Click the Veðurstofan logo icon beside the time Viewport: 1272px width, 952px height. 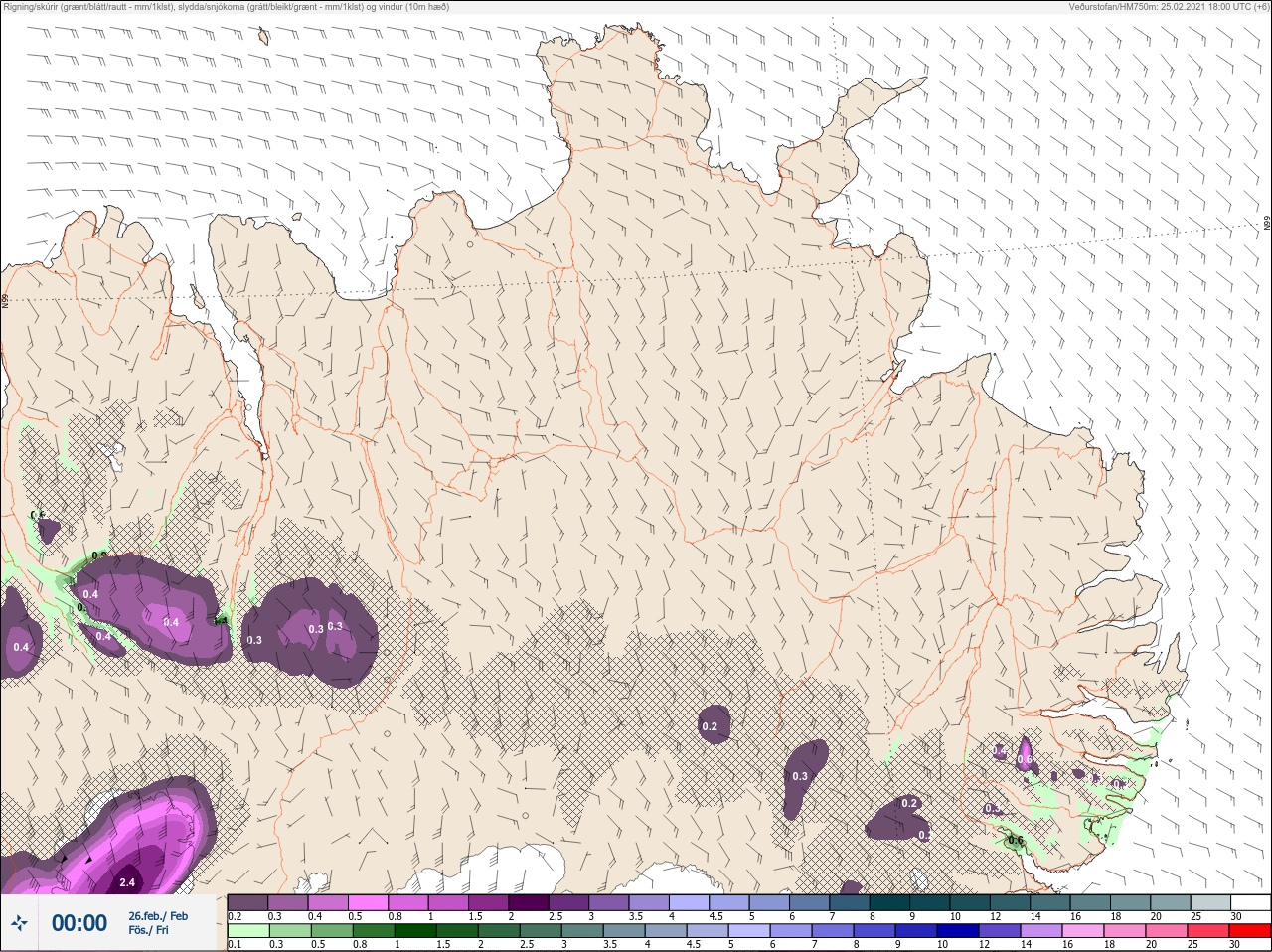(19, 923)
